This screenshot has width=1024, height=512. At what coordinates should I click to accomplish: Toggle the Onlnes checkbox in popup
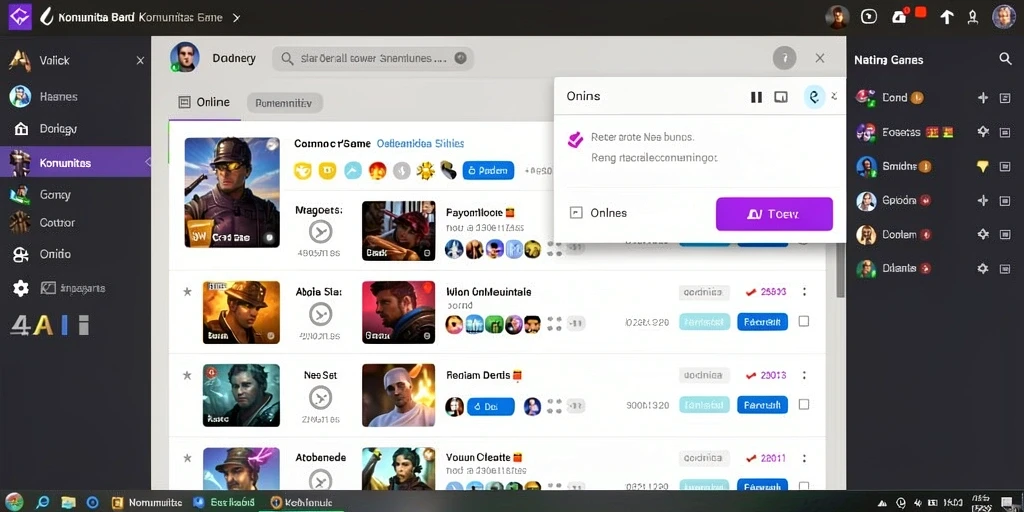pos(576,213)
